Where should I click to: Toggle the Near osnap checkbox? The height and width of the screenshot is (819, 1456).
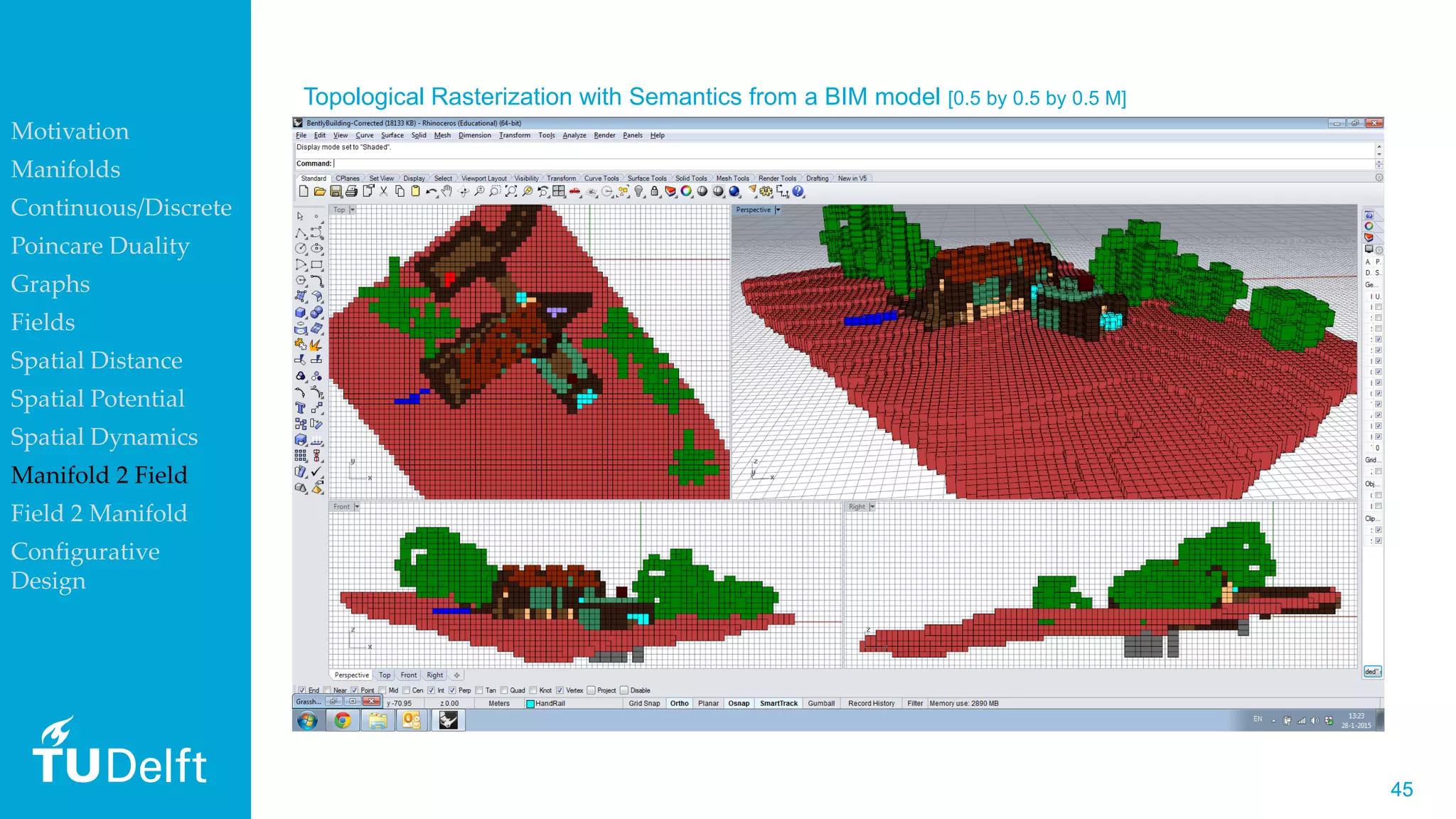328,690
